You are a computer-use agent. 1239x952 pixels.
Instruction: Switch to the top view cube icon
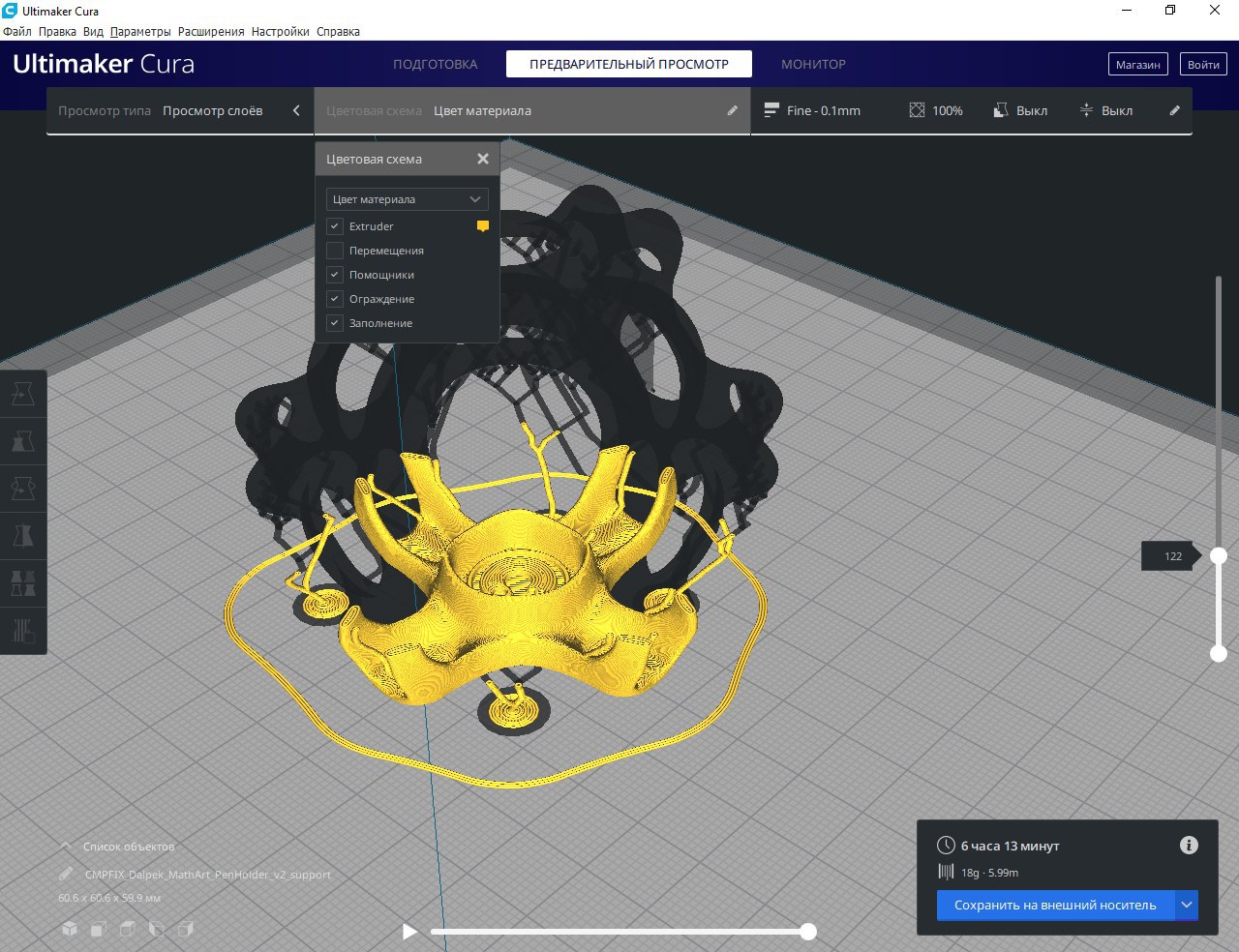tap(127, 929)
